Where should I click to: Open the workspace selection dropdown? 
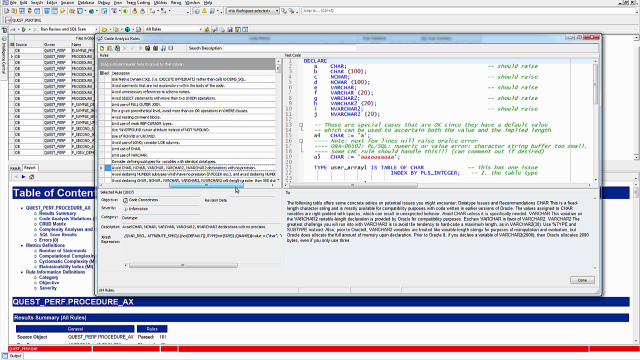(x=277, y=11)
